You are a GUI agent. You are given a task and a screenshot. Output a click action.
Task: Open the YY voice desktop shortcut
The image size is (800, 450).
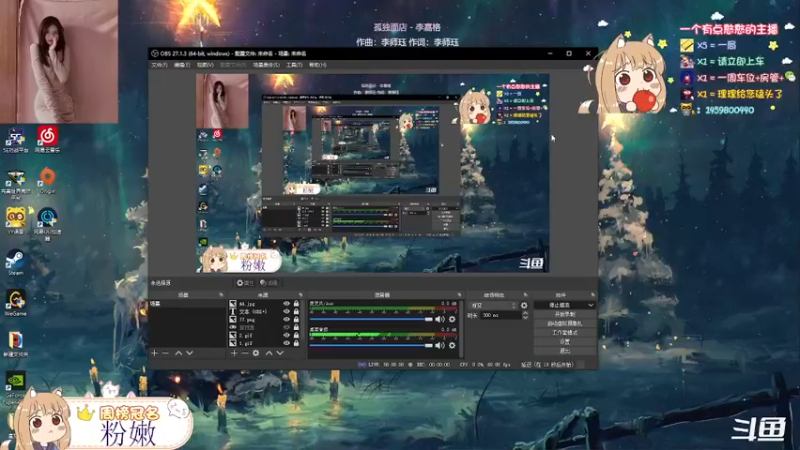tap(15, 221)
